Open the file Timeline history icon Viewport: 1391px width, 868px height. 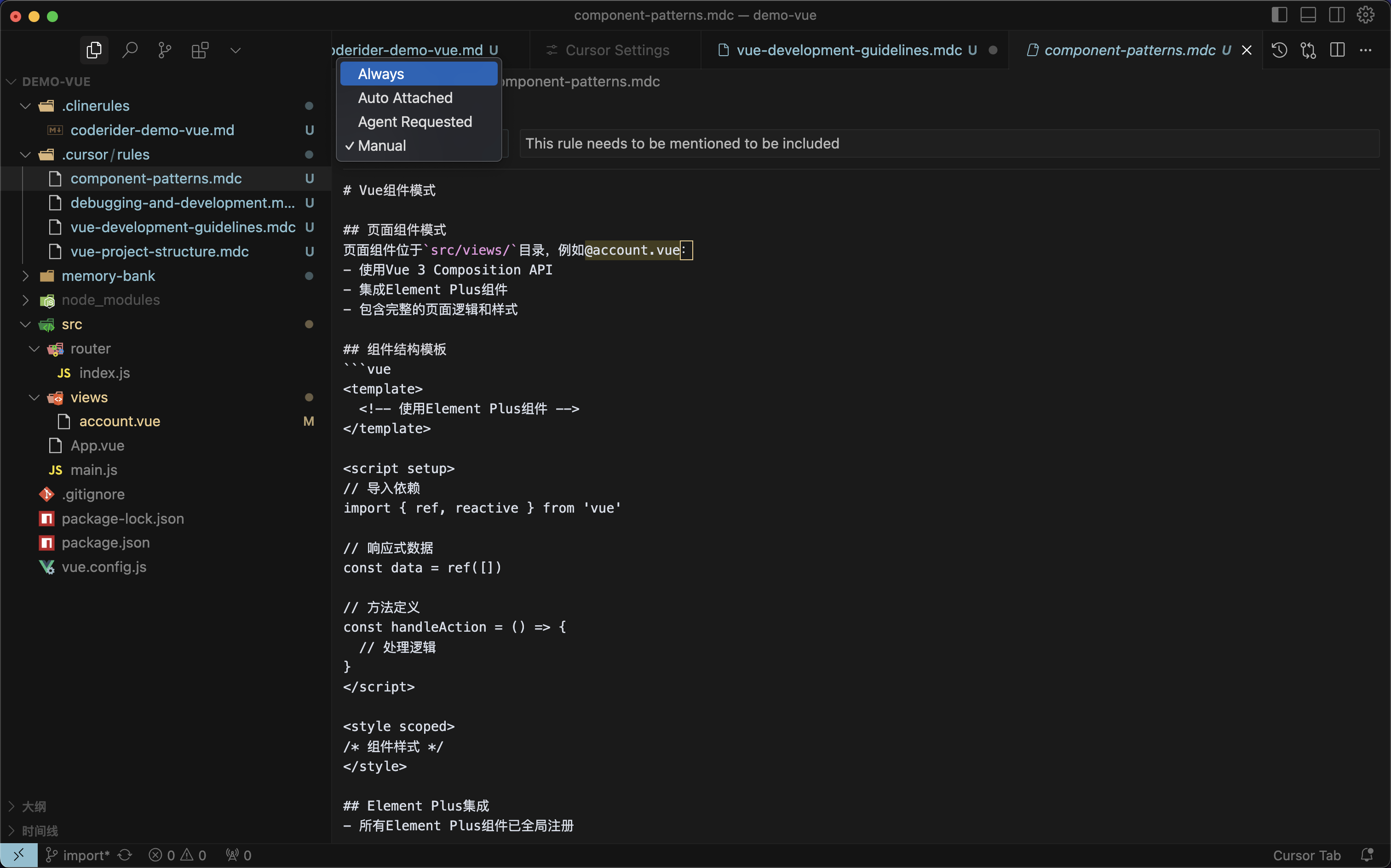(1280, 50)
